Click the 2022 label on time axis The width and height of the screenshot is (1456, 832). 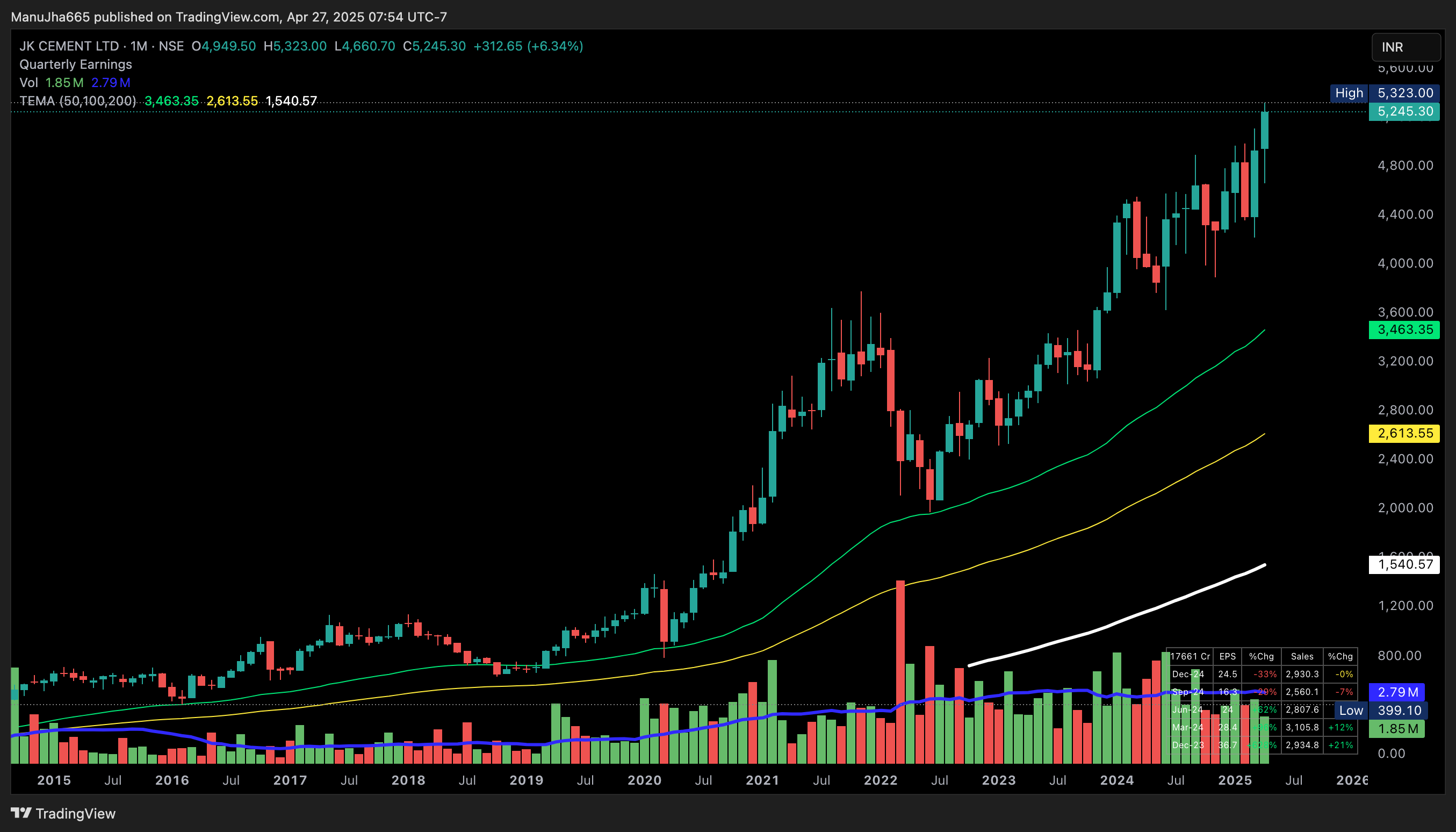(x=881, y=780)
